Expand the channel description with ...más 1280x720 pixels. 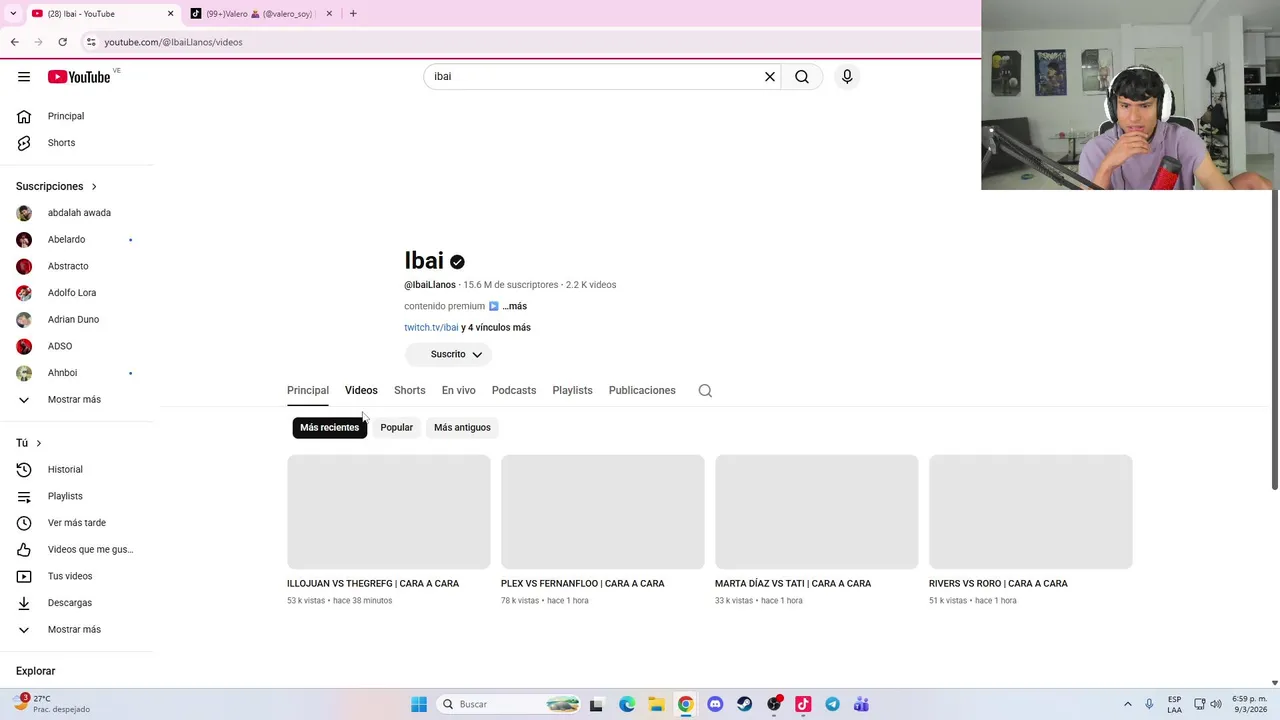click(x=515, y=306)
